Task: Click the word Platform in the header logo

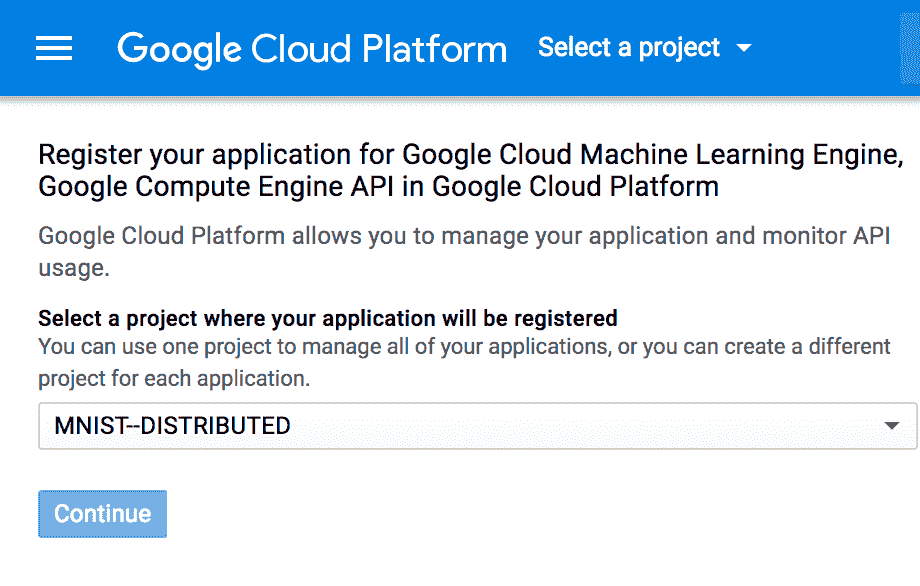Action: point(435,49)
